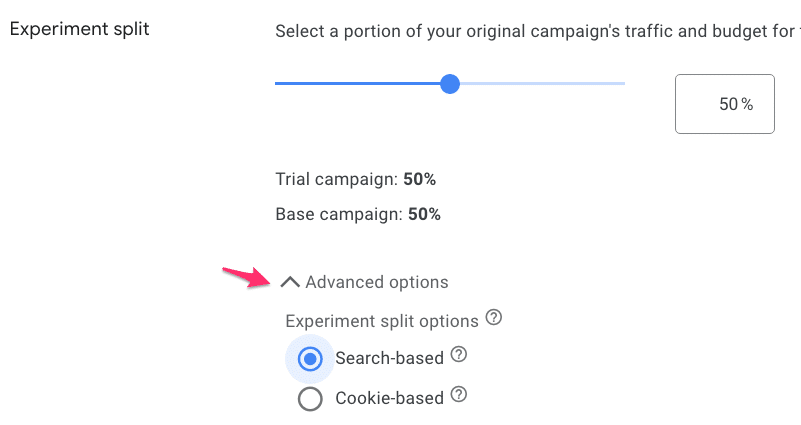801x425 pixels.
Task: Click the Trial campaign 50% text
Action: point(356,179)
